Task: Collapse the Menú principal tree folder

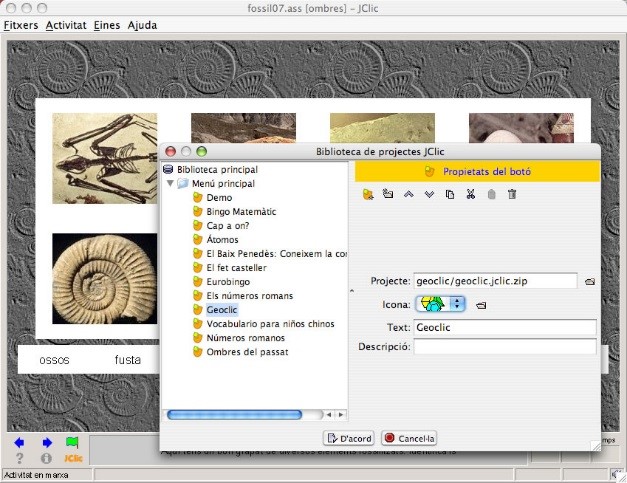Action: [170, 184]
